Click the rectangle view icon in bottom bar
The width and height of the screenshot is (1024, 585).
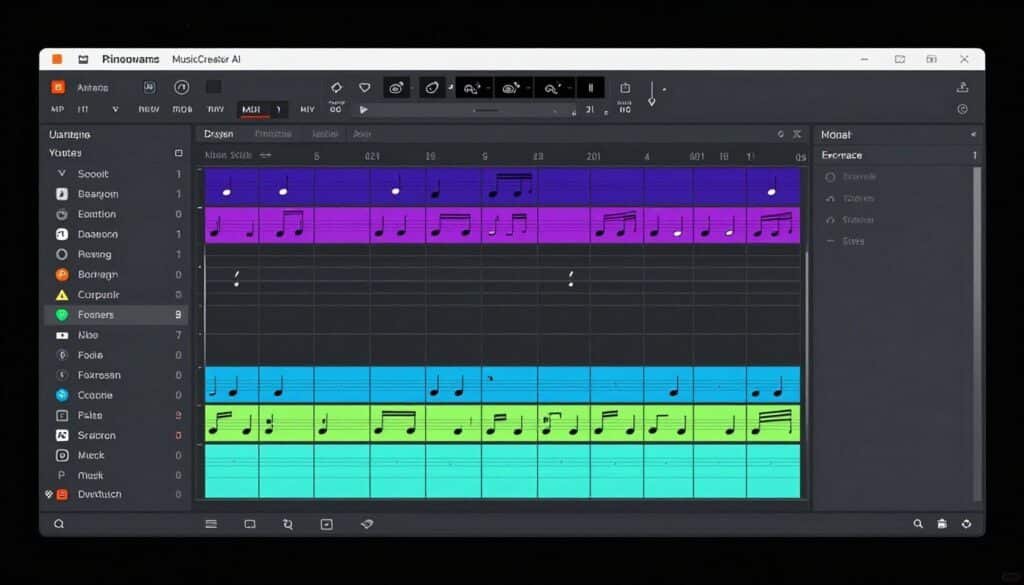click(249, 524)
